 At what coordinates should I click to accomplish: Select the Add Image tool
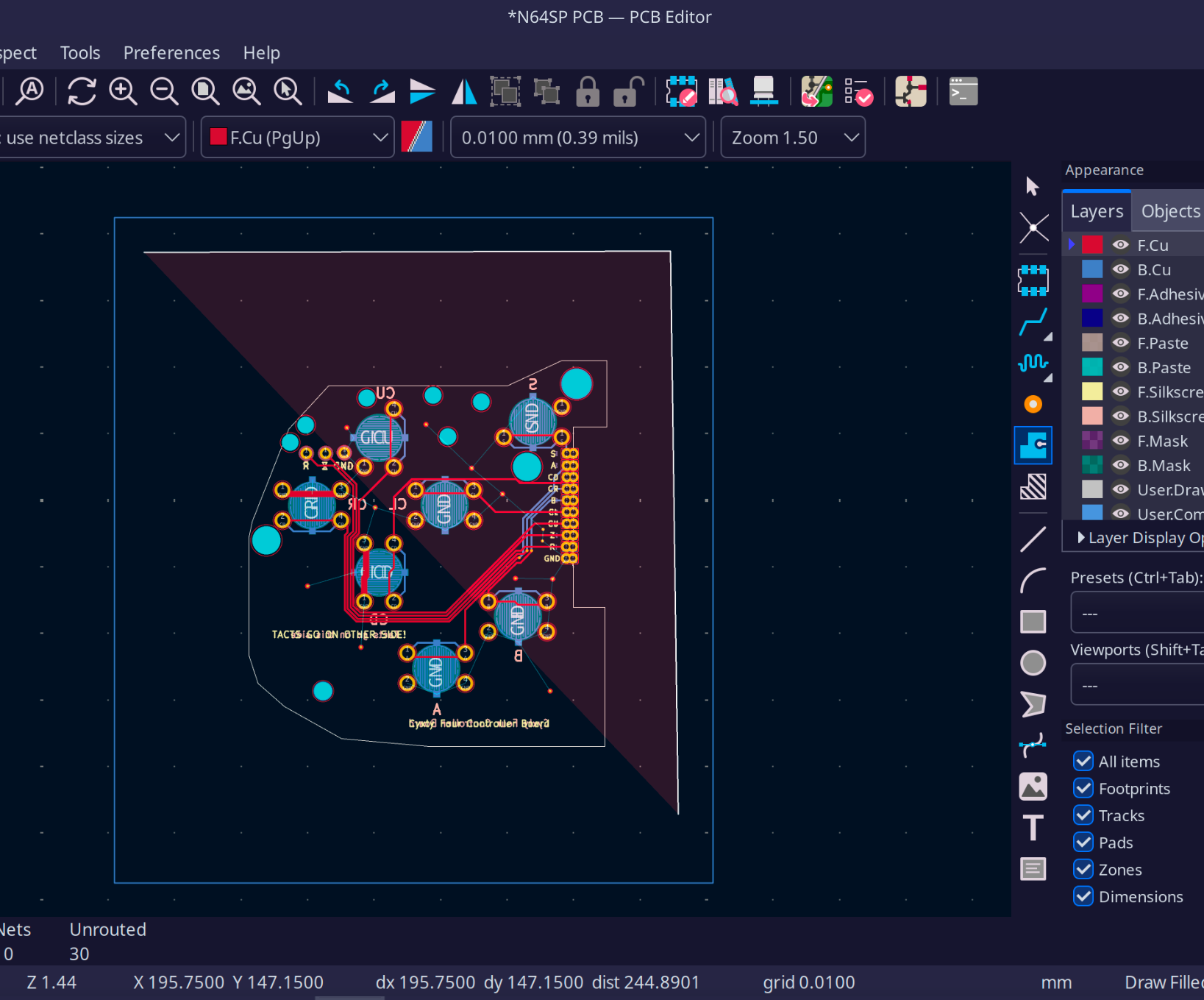pos(1033,787)
